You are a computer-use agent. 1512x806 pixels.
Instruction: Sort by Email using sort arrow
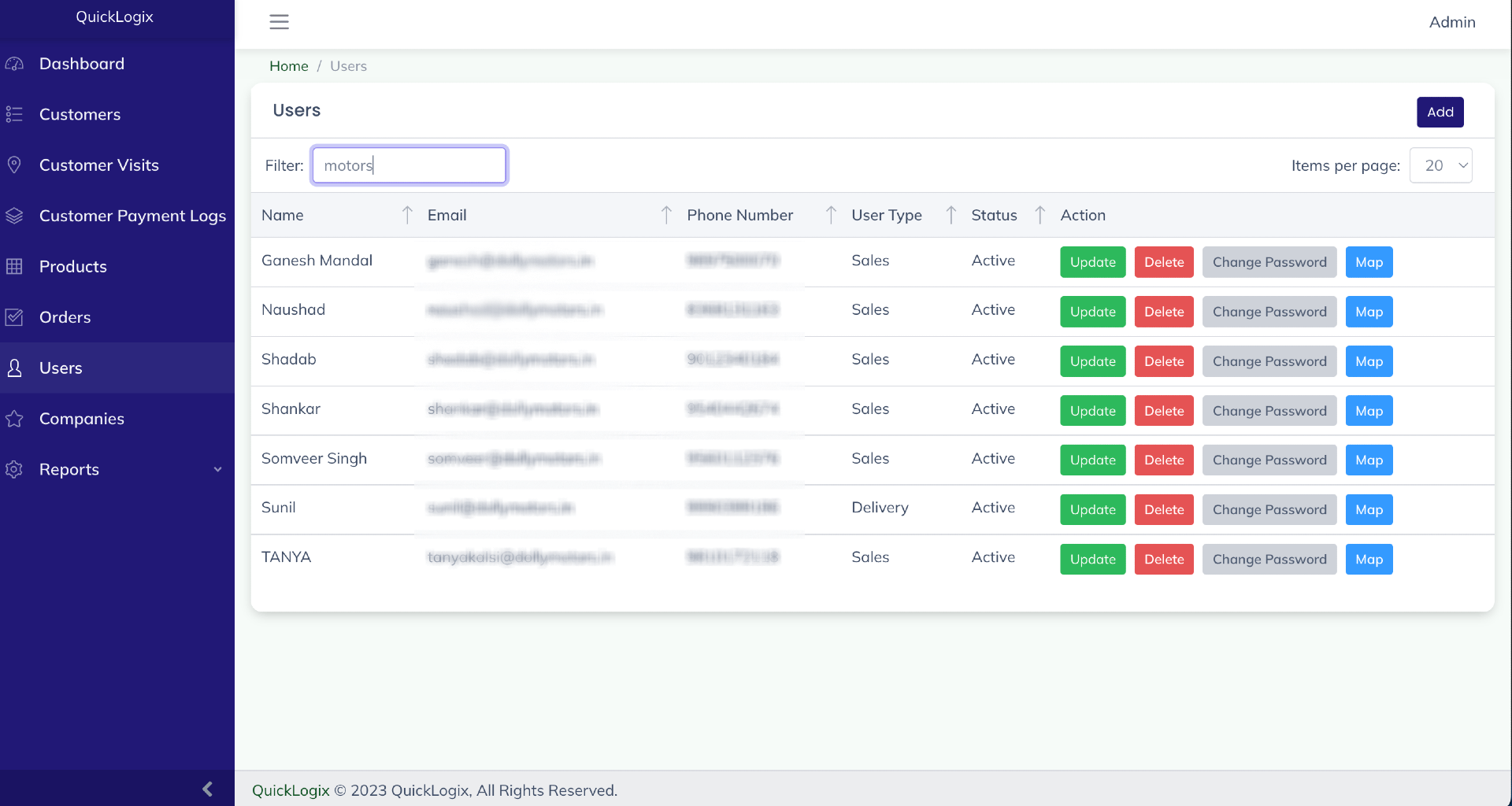click(x=666, y=215)
